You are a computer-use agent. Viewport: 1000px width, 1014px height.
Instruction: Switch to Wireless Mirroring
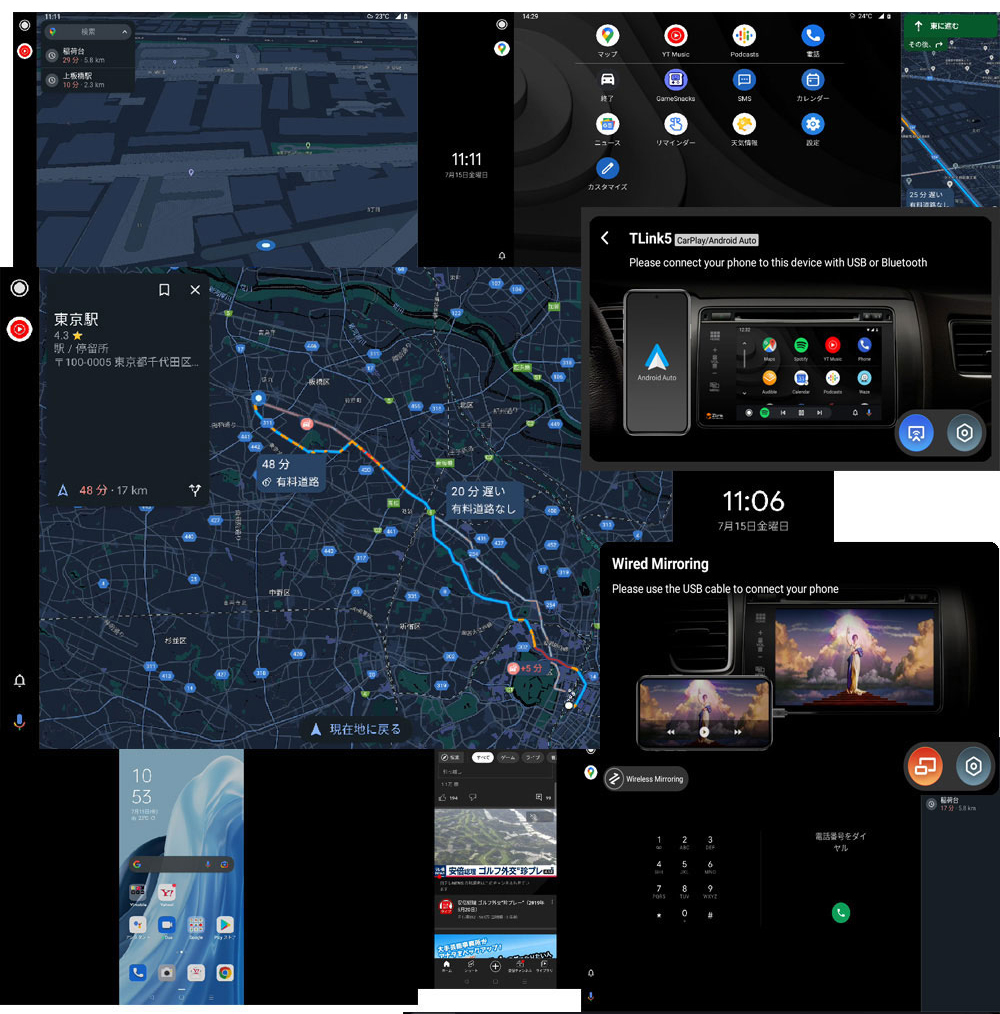click(x=646, y=779)
